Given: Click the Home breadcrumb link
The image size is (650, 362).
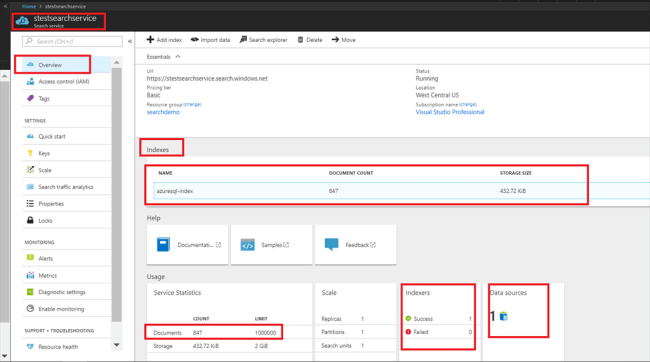Looking at the screenshot, I should pos(29,6).
